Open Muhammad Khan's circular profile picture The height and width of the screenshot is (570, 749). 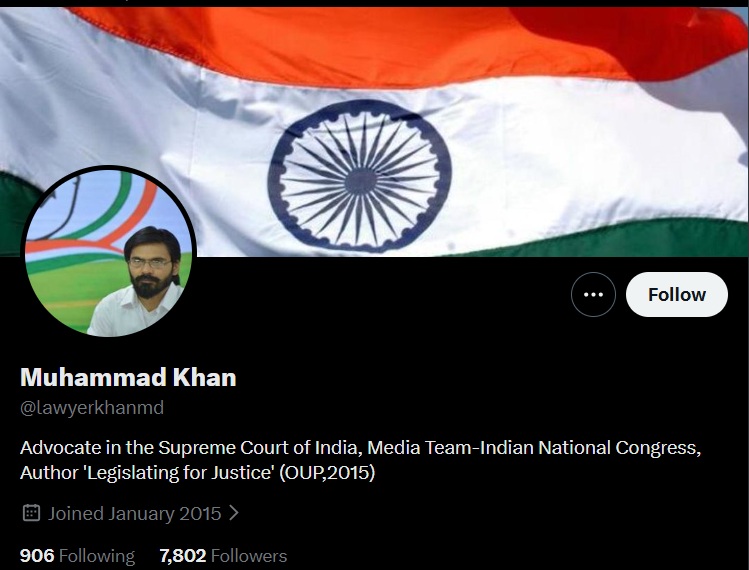coord(109,253)
